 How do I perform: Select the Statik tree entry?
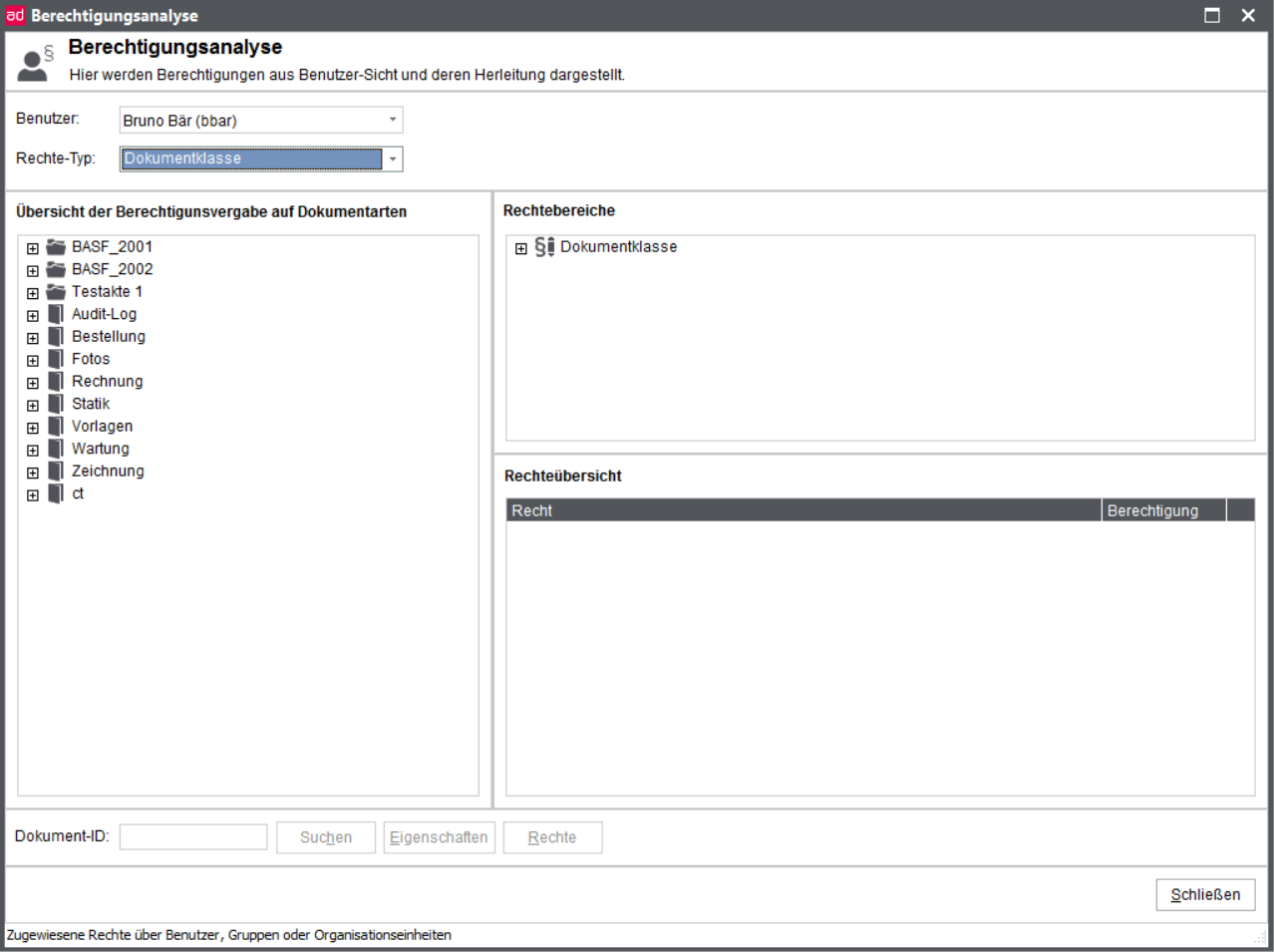pyautogui.click(x=91, y=404)
